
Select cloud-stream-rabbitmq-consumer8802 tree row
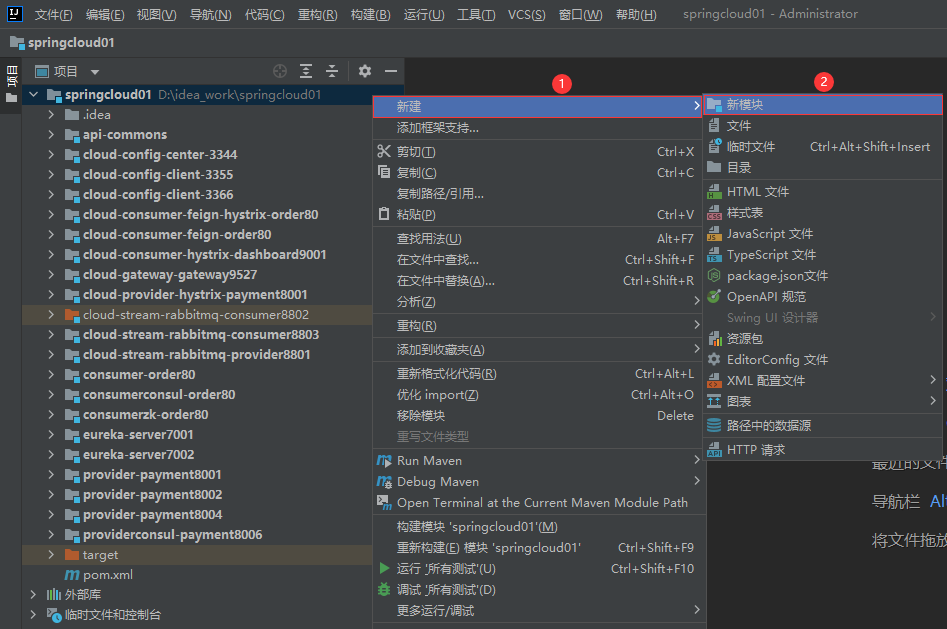point(197,315)
